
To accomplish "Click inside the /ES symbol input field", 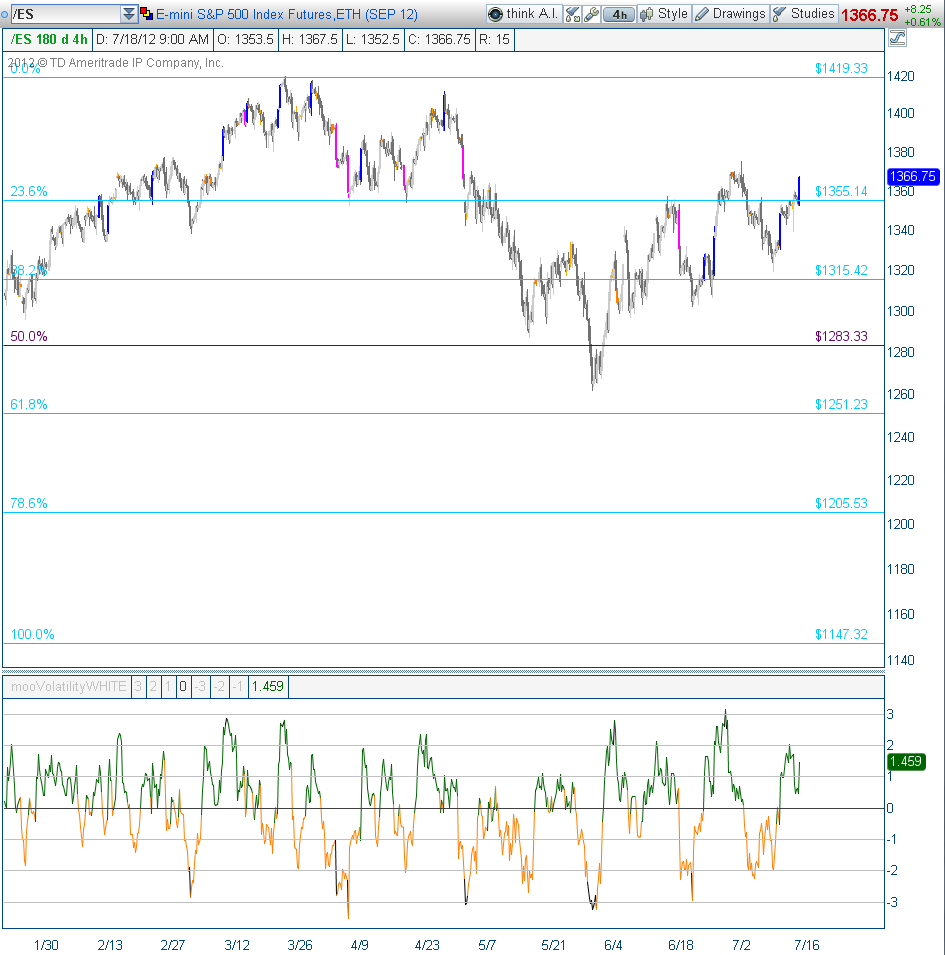I will (x=60, y=14).
